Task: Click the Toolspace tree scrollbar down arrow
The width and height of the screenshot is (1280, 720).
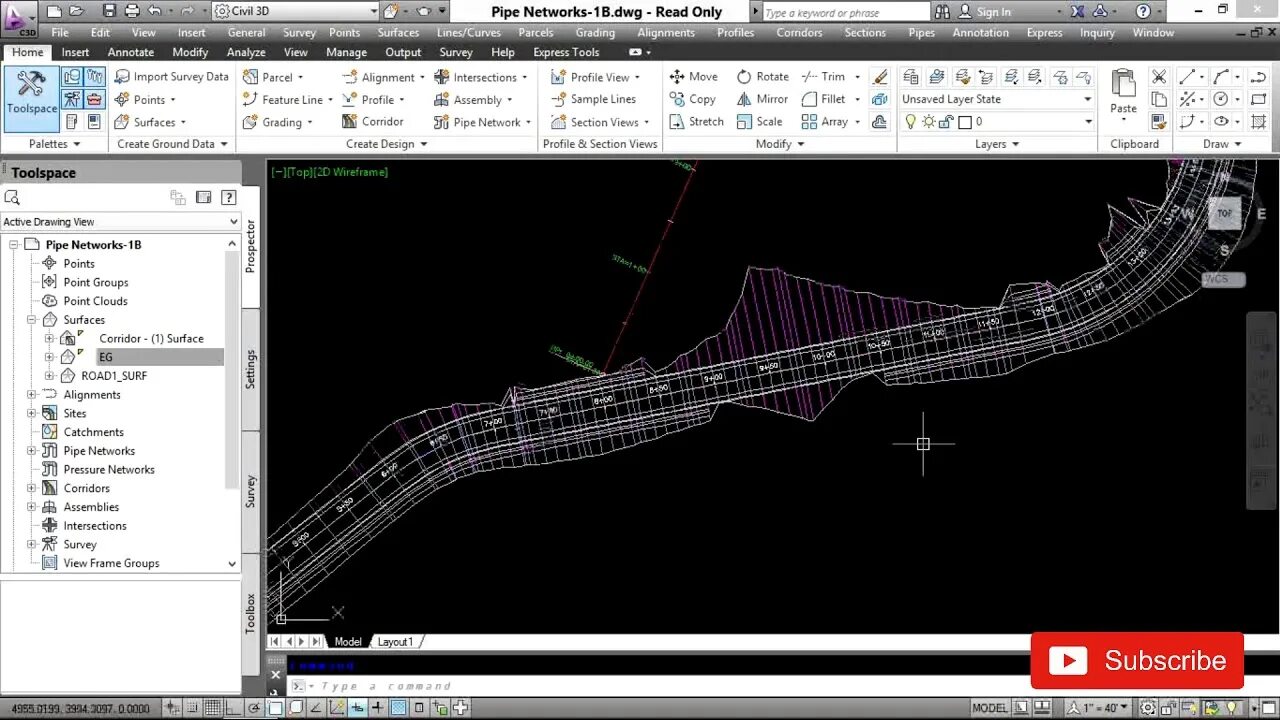Action: pos(232,564)
